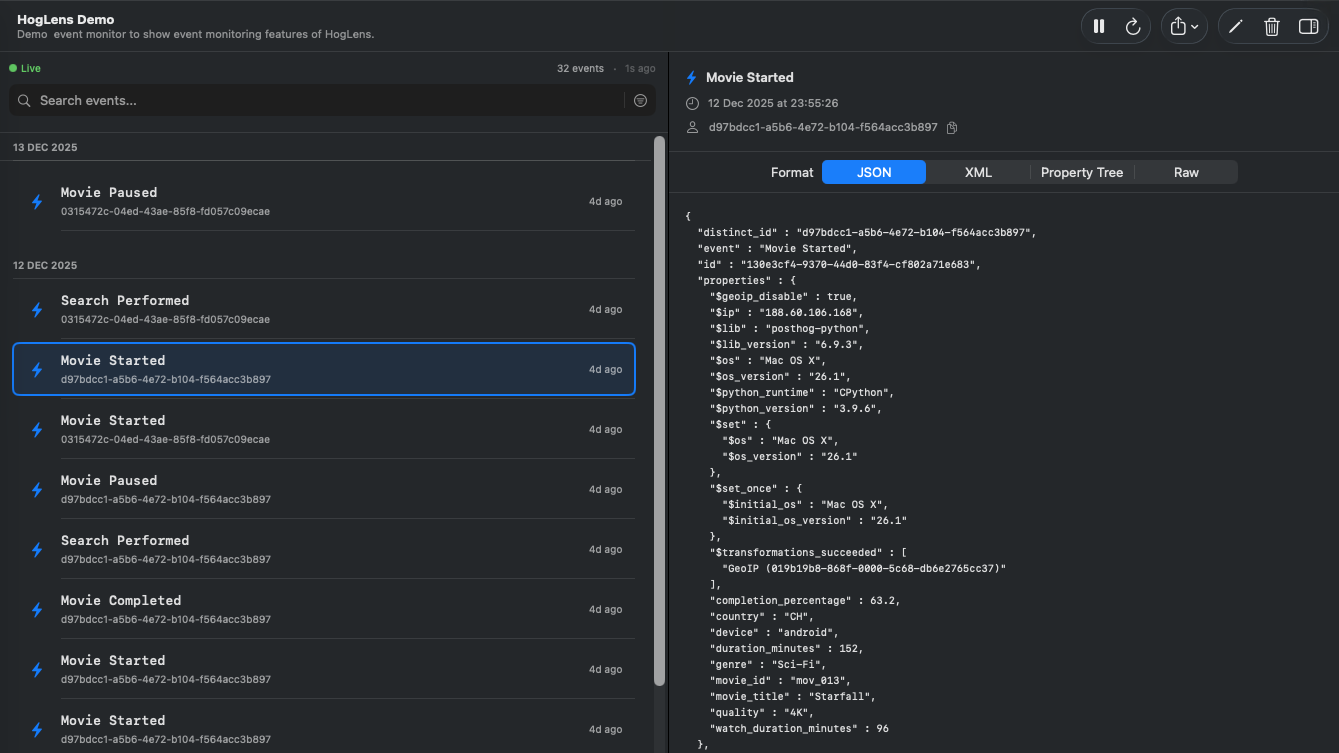This screenshot has height=753, width=1339.
Task: Switch to the XML format tab
Action: [978, 172]
